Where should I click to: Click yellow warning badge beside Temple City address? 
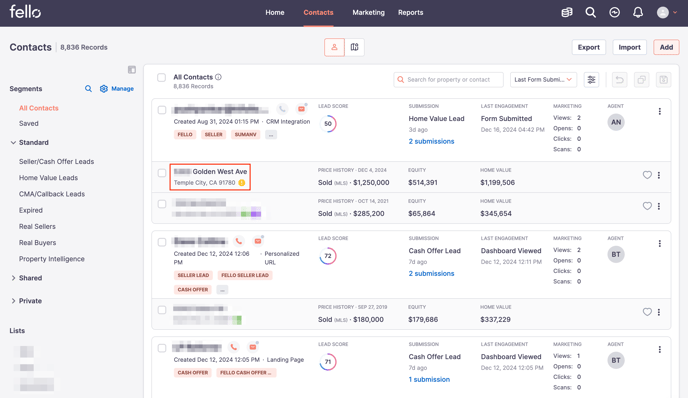click(242, 183)
